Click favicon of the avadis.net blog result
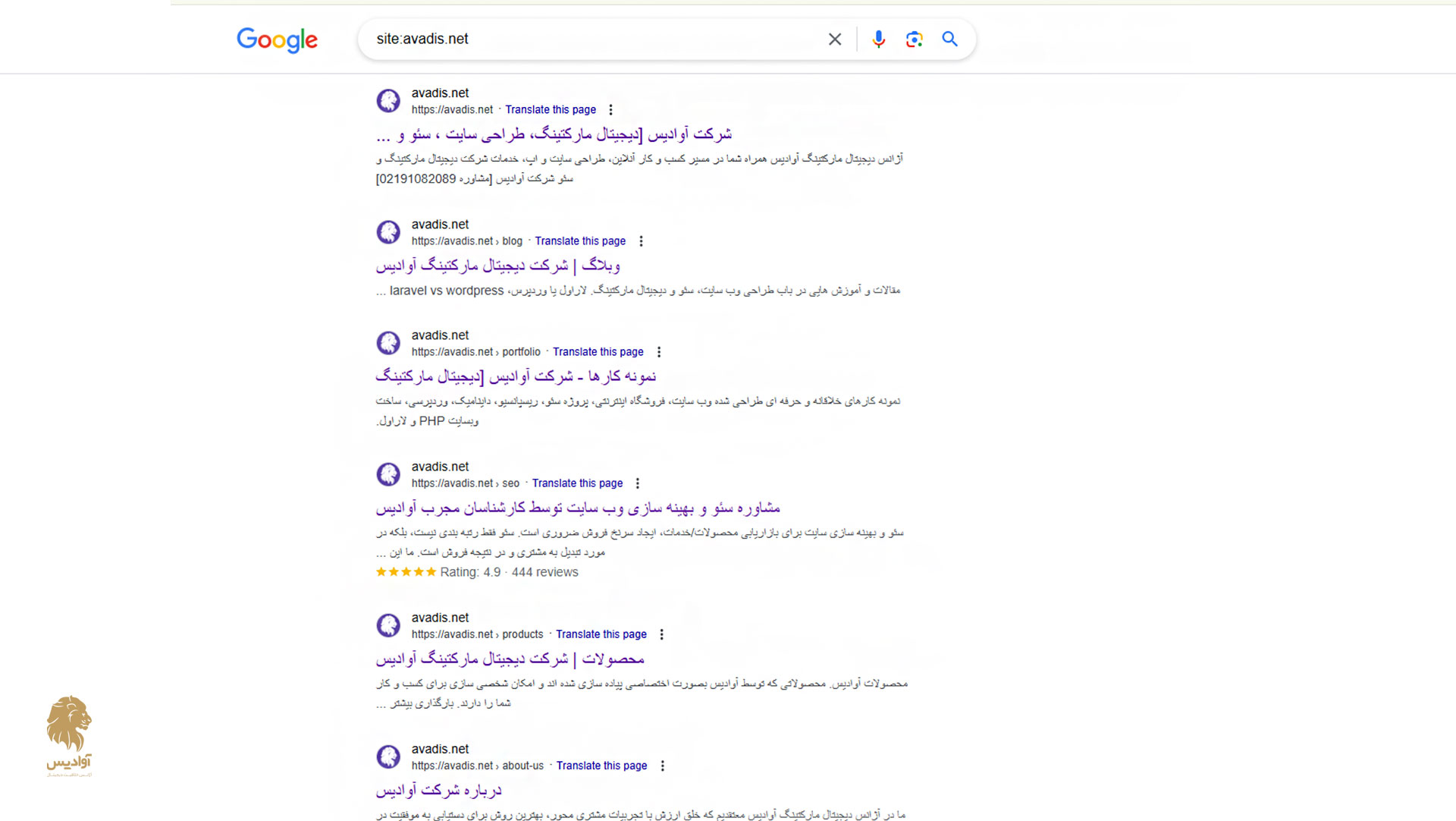 coord(388,232)
